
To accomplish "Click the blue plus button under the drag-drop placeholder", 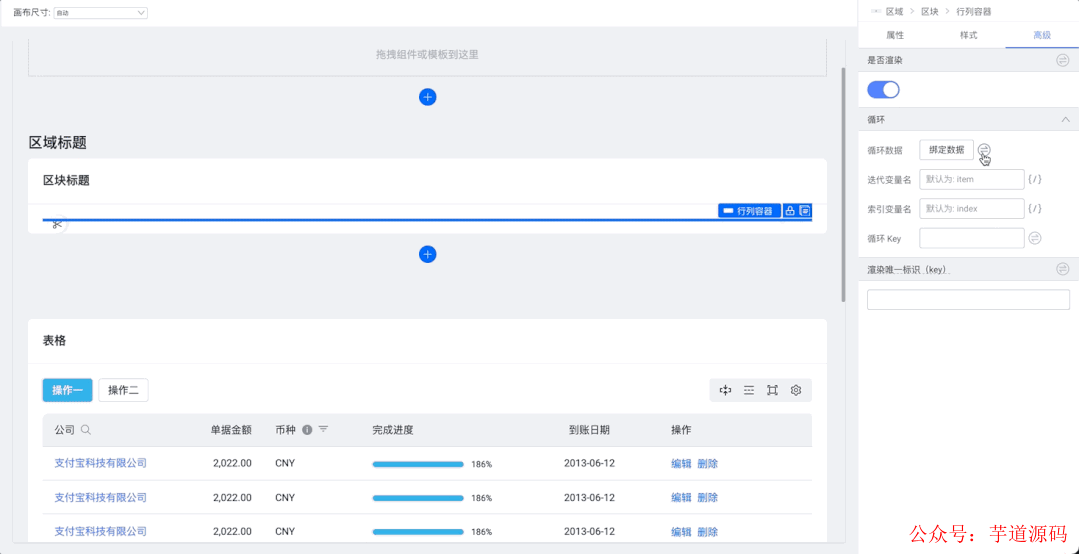I will [x=427, y=97].
